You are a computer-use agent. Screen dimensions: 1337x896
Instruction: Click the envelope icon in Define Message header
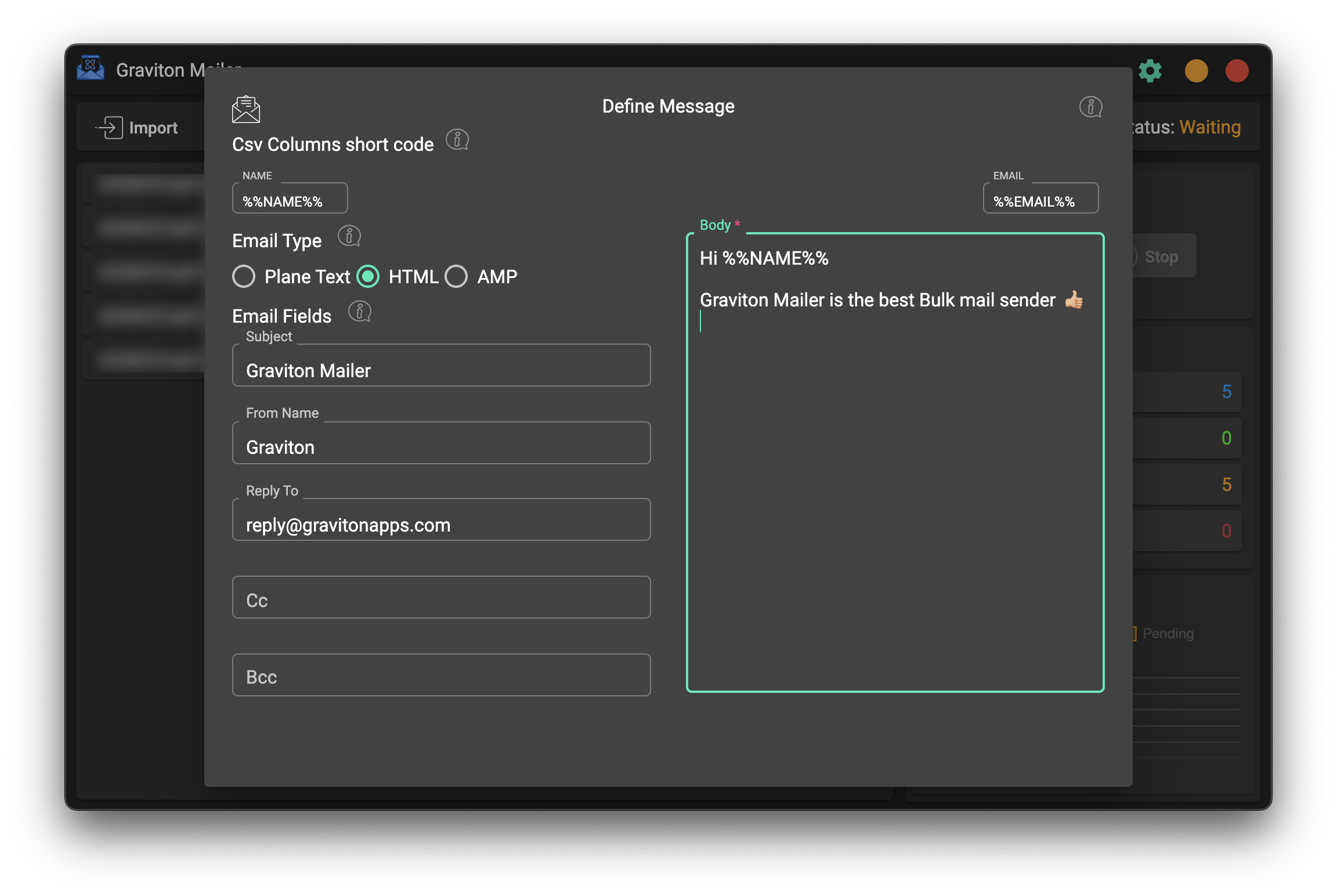coord(246,109)
